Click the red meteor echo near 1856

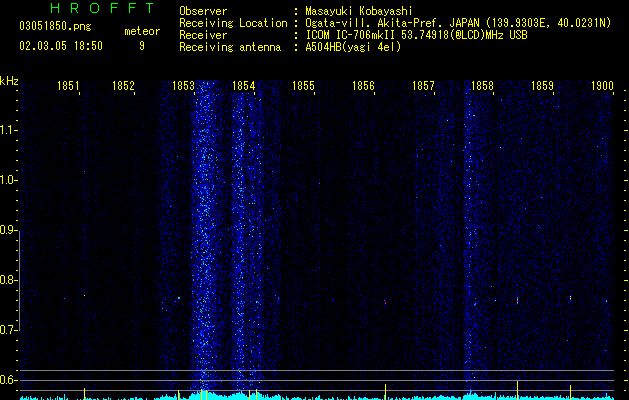point(385,303)
